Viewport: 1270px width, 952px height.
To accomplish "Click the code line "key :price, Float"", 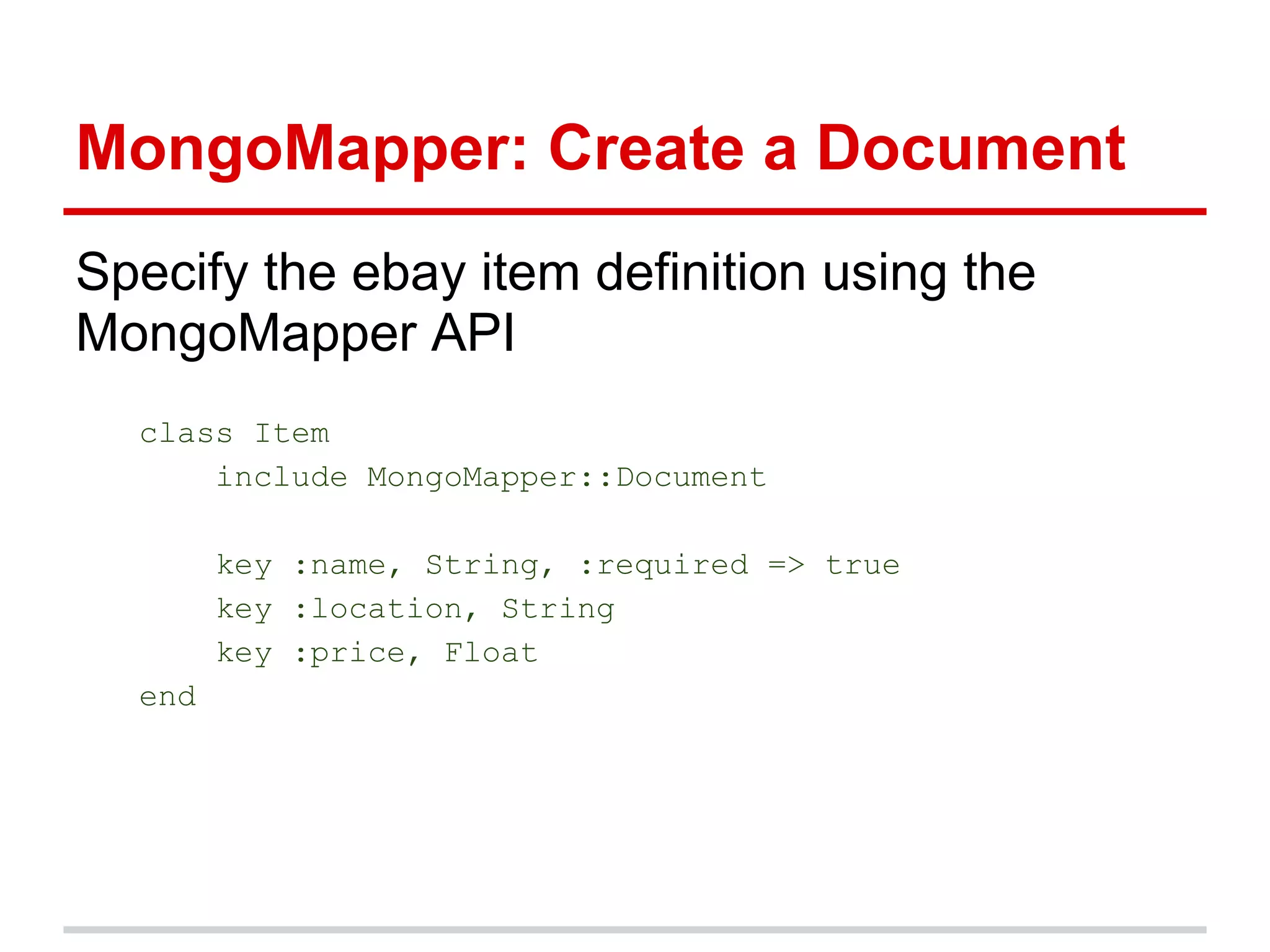I will click(x=376, y=654).
